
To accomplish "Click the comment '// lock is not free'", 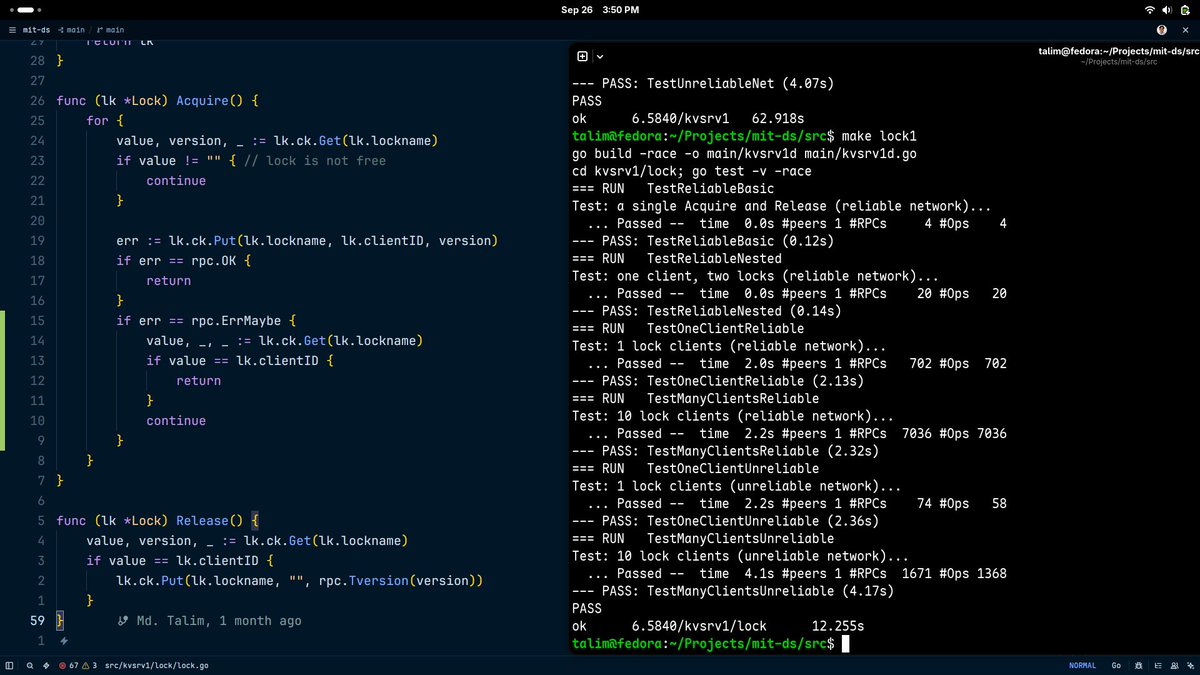I will click(314, 161).
